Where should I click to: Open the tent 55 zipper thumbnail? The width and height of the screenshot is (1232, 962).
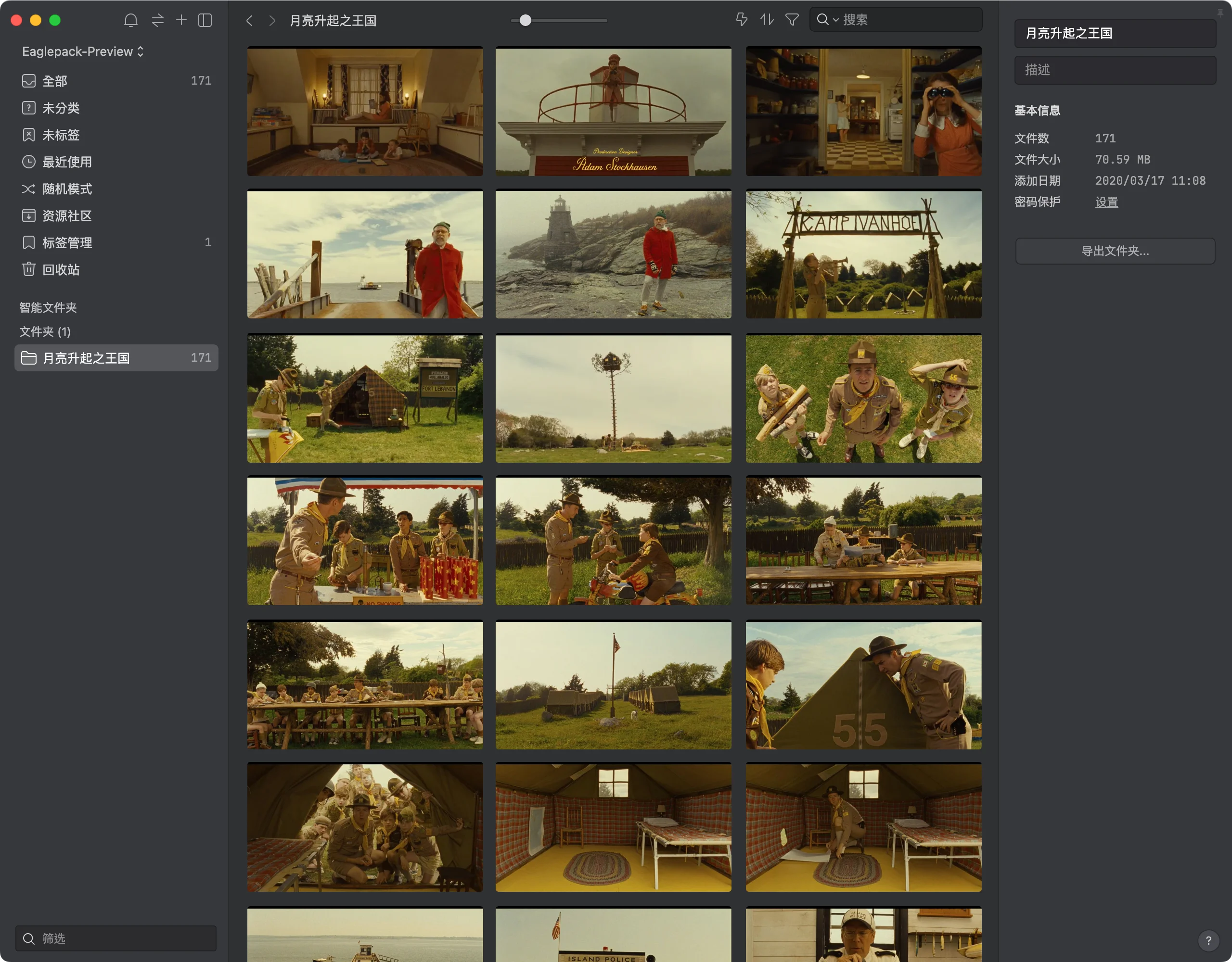864,684
